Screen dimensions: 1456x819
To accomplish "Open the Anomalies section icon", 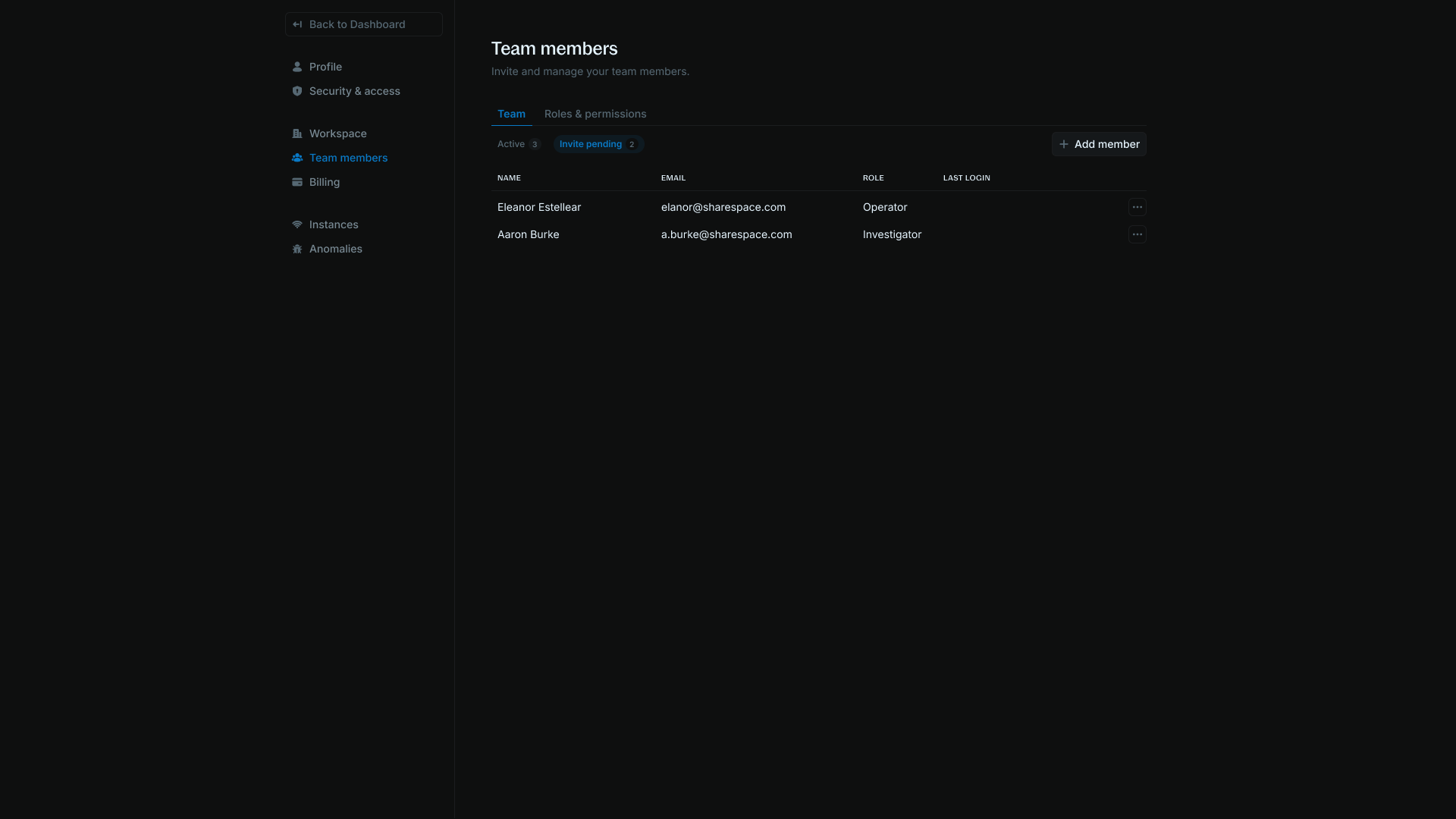I will (x=297, y=249).
